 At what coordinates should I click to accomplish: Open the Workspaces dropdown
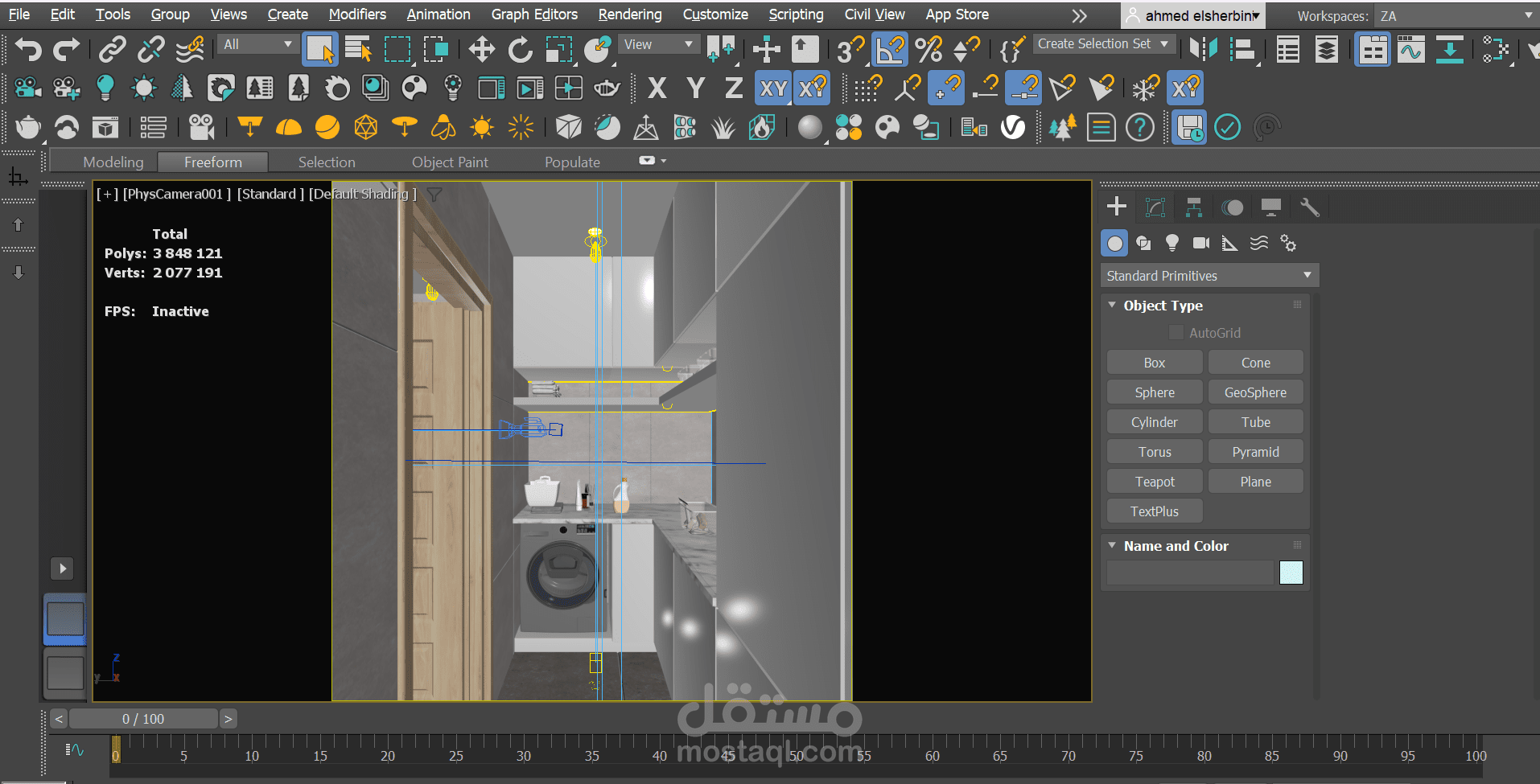[1455, 16]
